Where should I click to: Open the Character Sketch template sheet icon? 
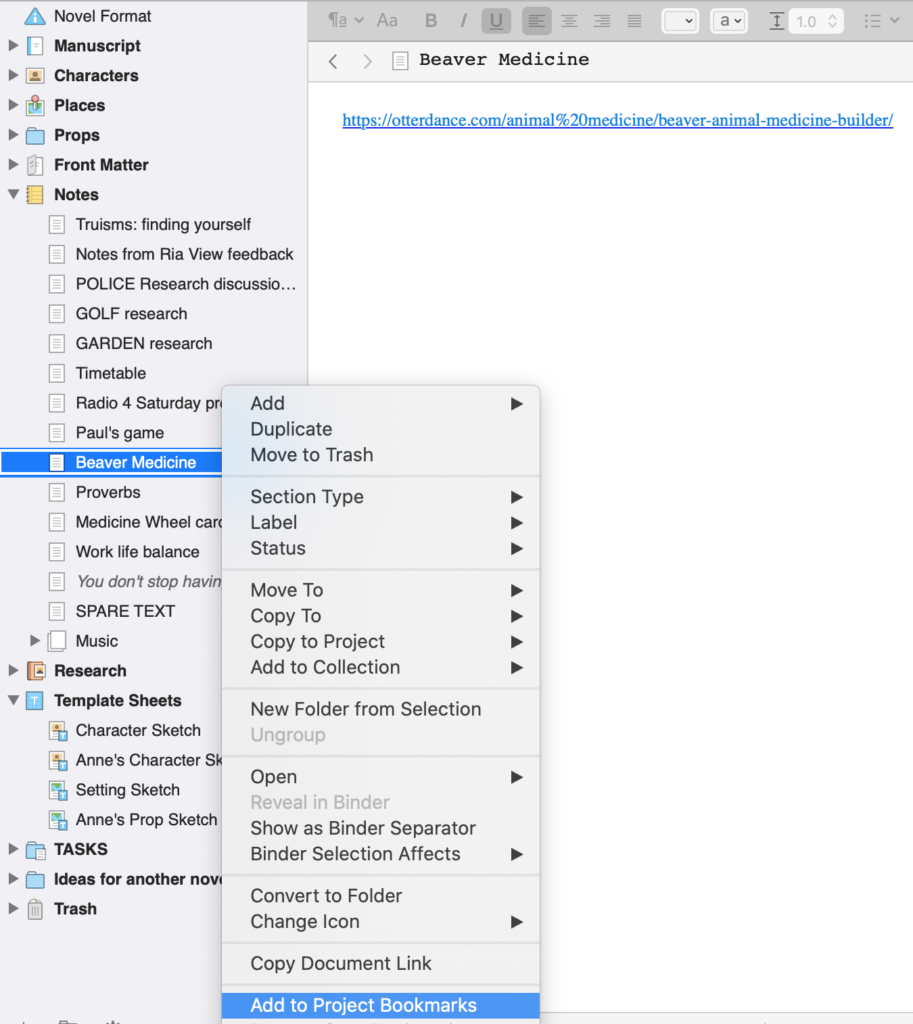(x=58, y=730)
